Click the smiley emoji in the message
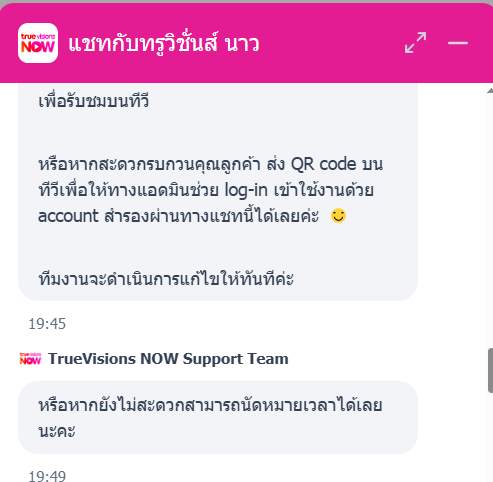Viewport: 493px width, 482px height. pos(338,216)
